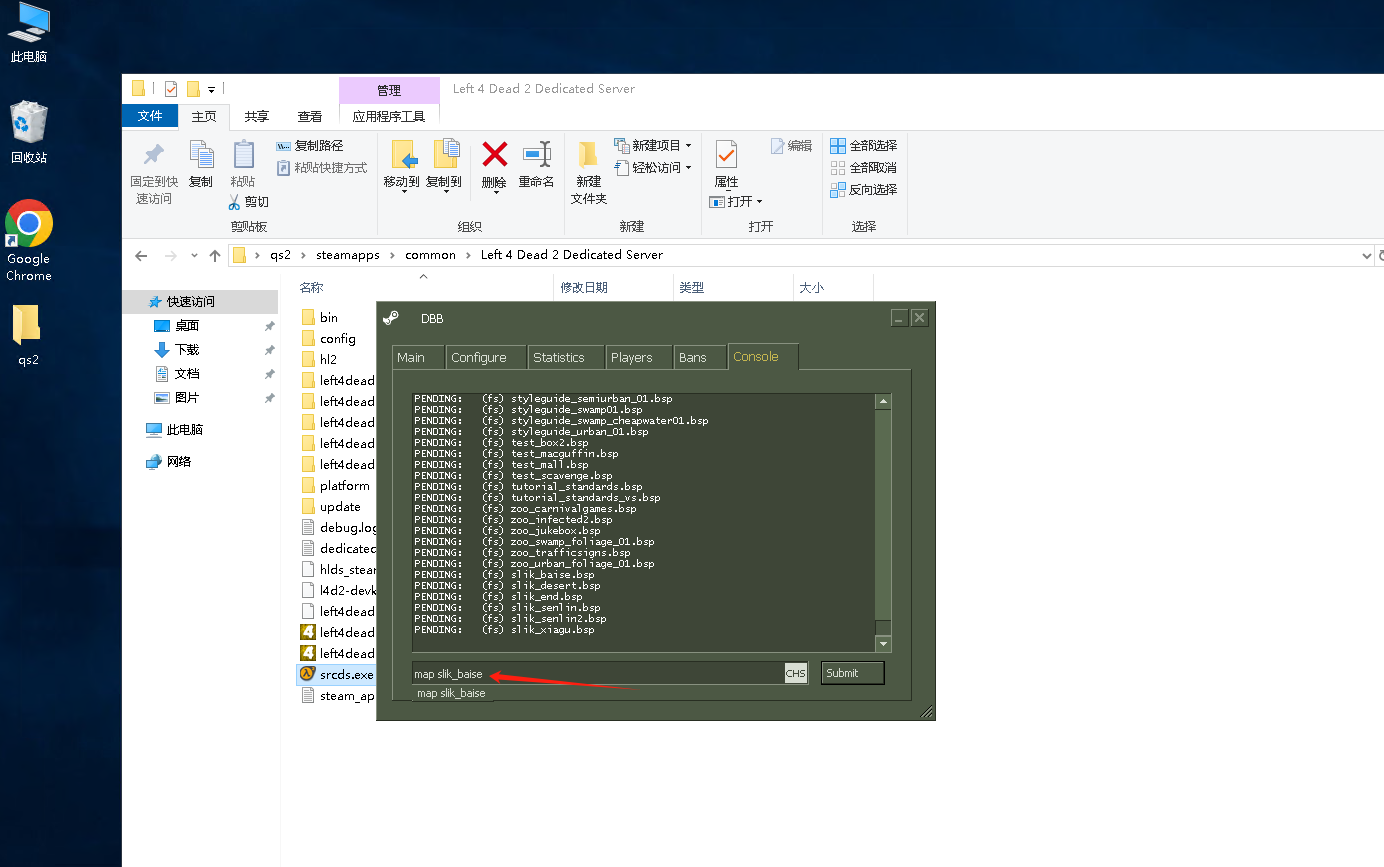1384x867 pixels.
Task: Select the srcds.exe file
Action: 337,675
